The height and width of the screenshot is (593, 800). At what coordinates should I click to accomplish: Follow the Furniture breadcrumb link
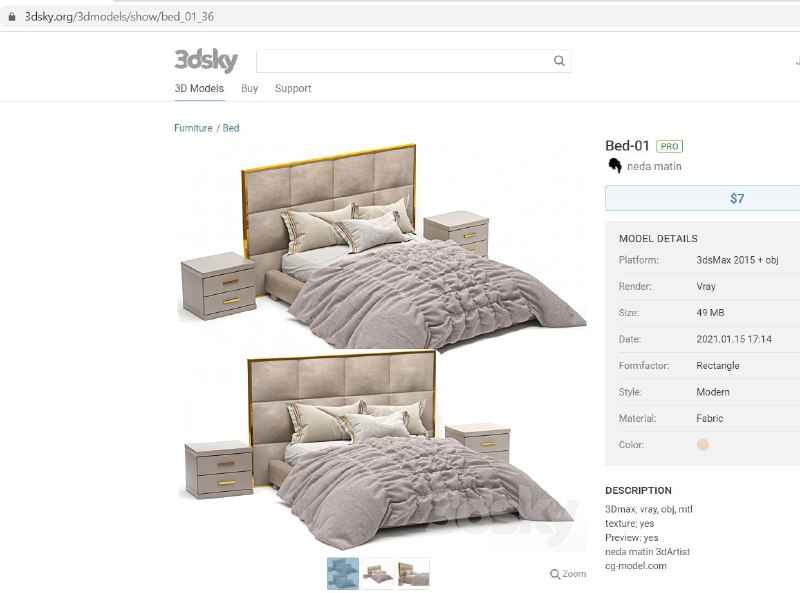[193, 128]
